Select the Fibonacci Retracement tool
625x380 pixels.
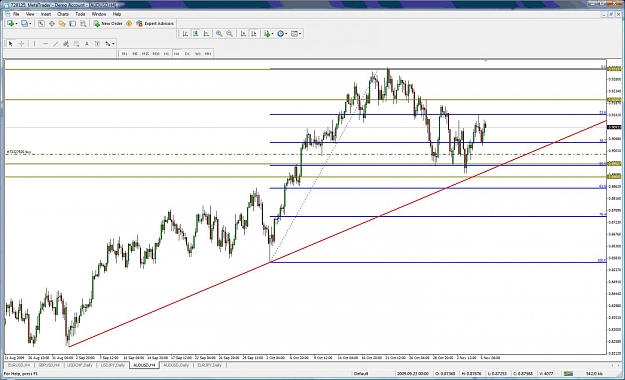click(x=76, y=44)
